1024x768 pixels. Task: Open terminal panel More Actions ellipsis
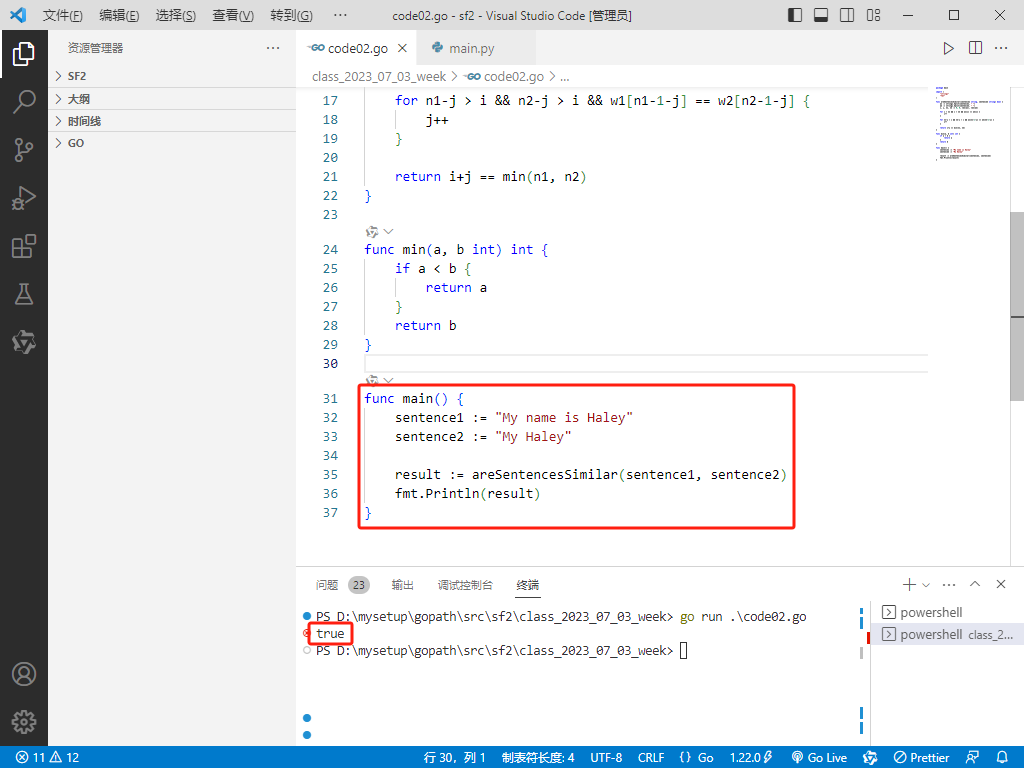(949, 584)
